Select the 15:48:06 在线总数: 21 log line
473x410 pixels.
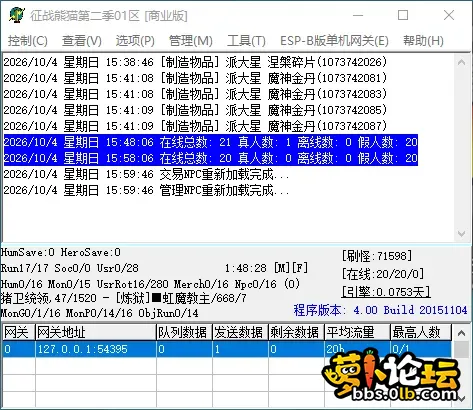click(211, 142)
